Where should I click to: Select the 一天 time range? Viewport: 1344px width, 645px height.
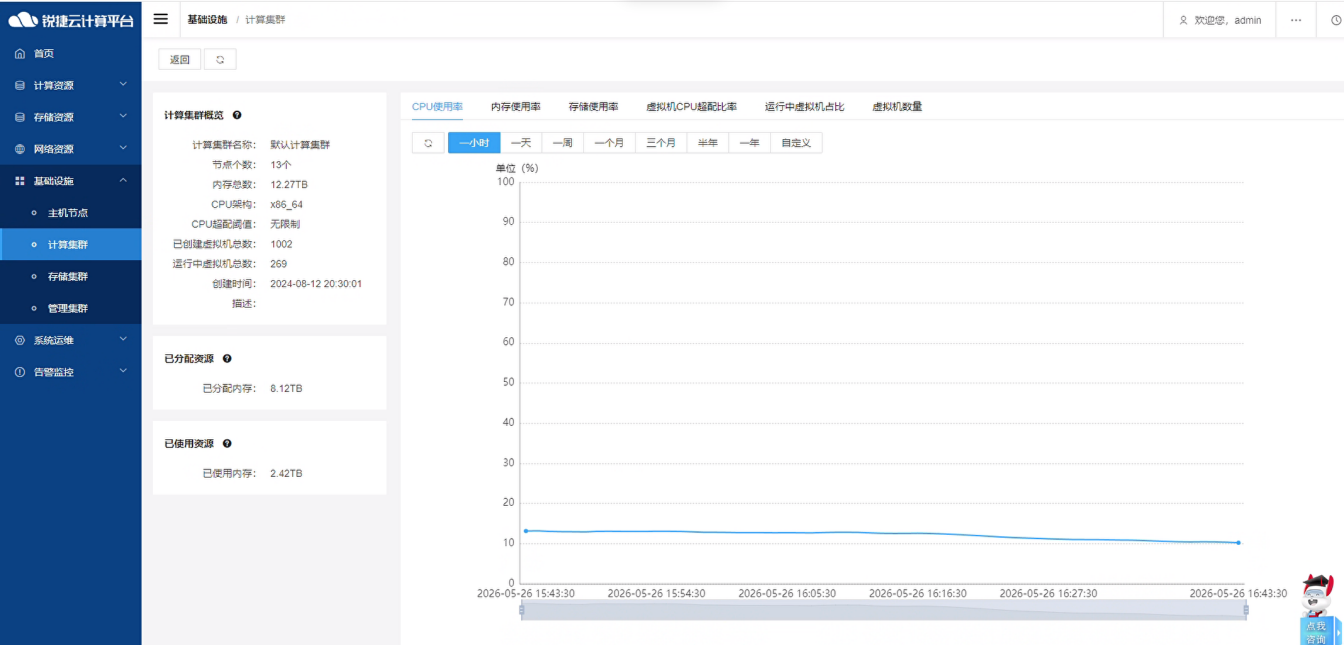(x=521, y=143)
